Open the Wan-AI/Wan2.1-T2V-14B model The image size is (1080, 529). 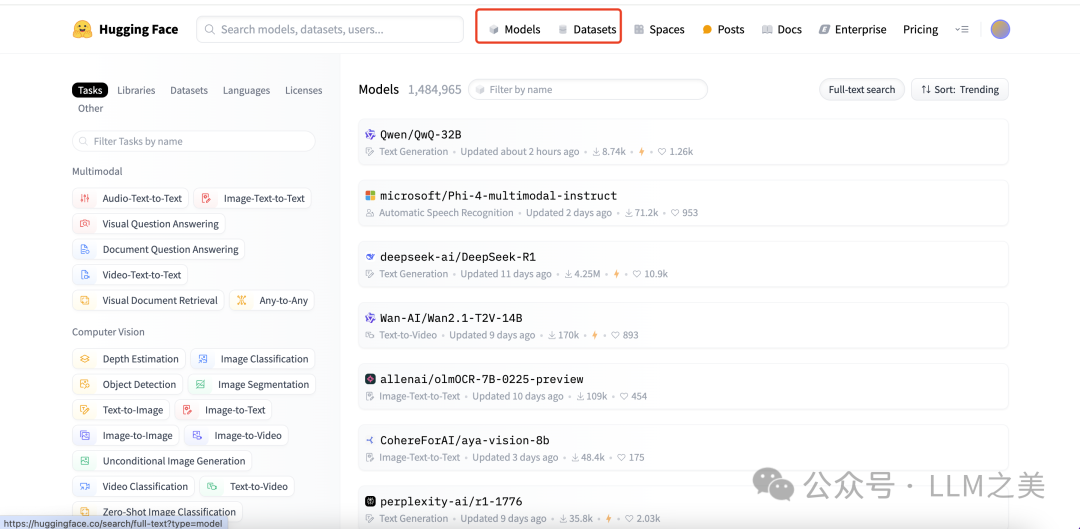click(x=683, y=325)
